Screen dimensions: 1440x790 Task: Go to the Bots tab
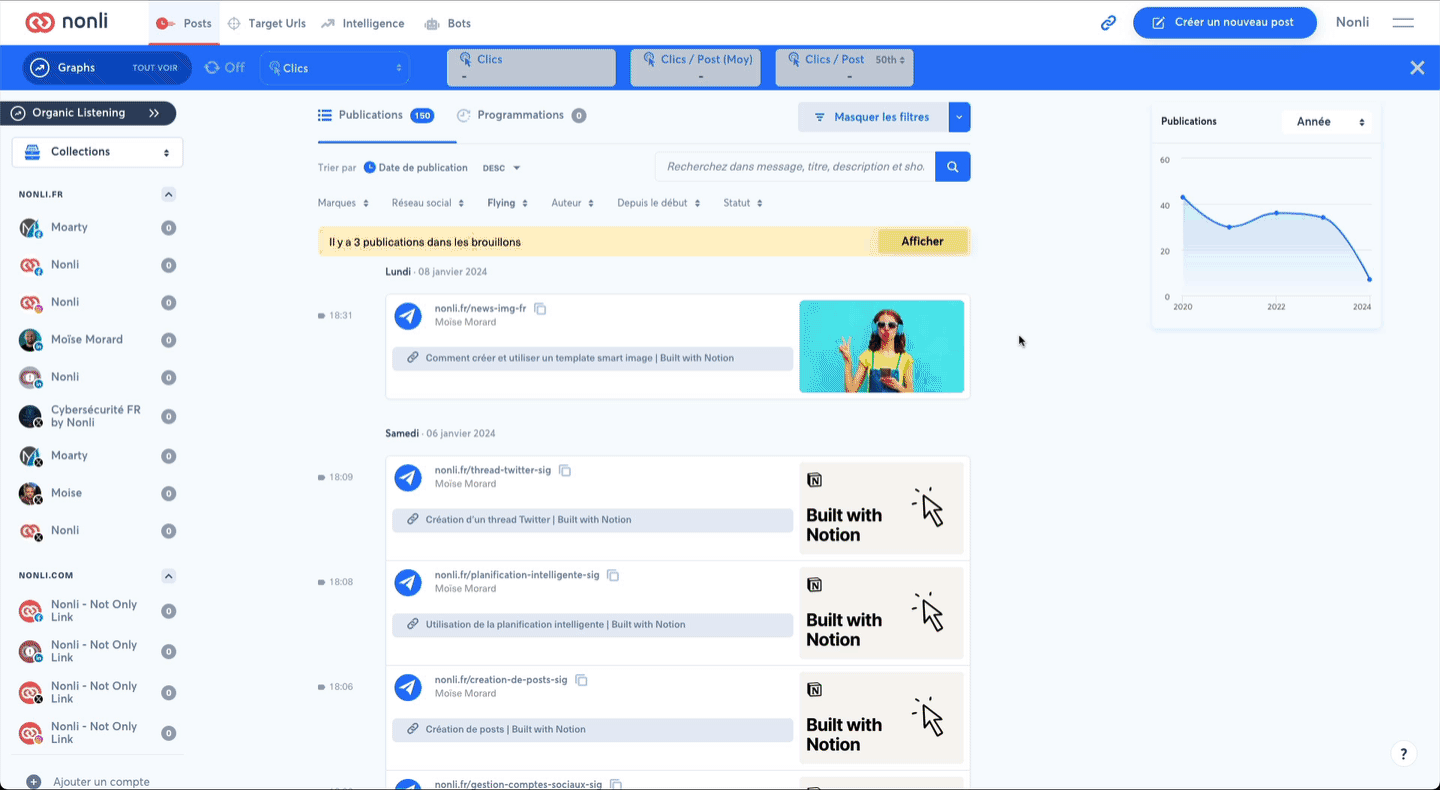pos(447,23)
